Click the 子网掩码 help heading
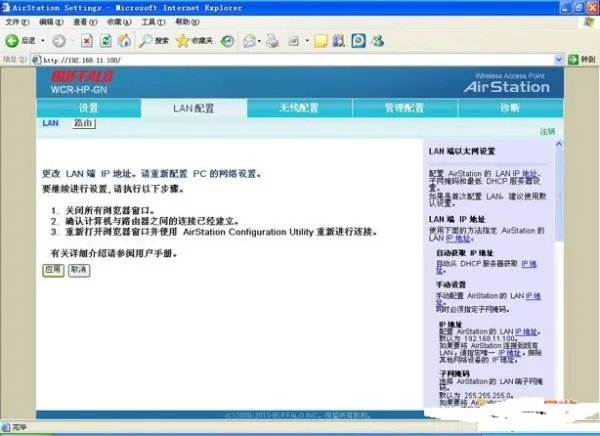600x436 pixels. pyautogui.click(x=455, y=374)
